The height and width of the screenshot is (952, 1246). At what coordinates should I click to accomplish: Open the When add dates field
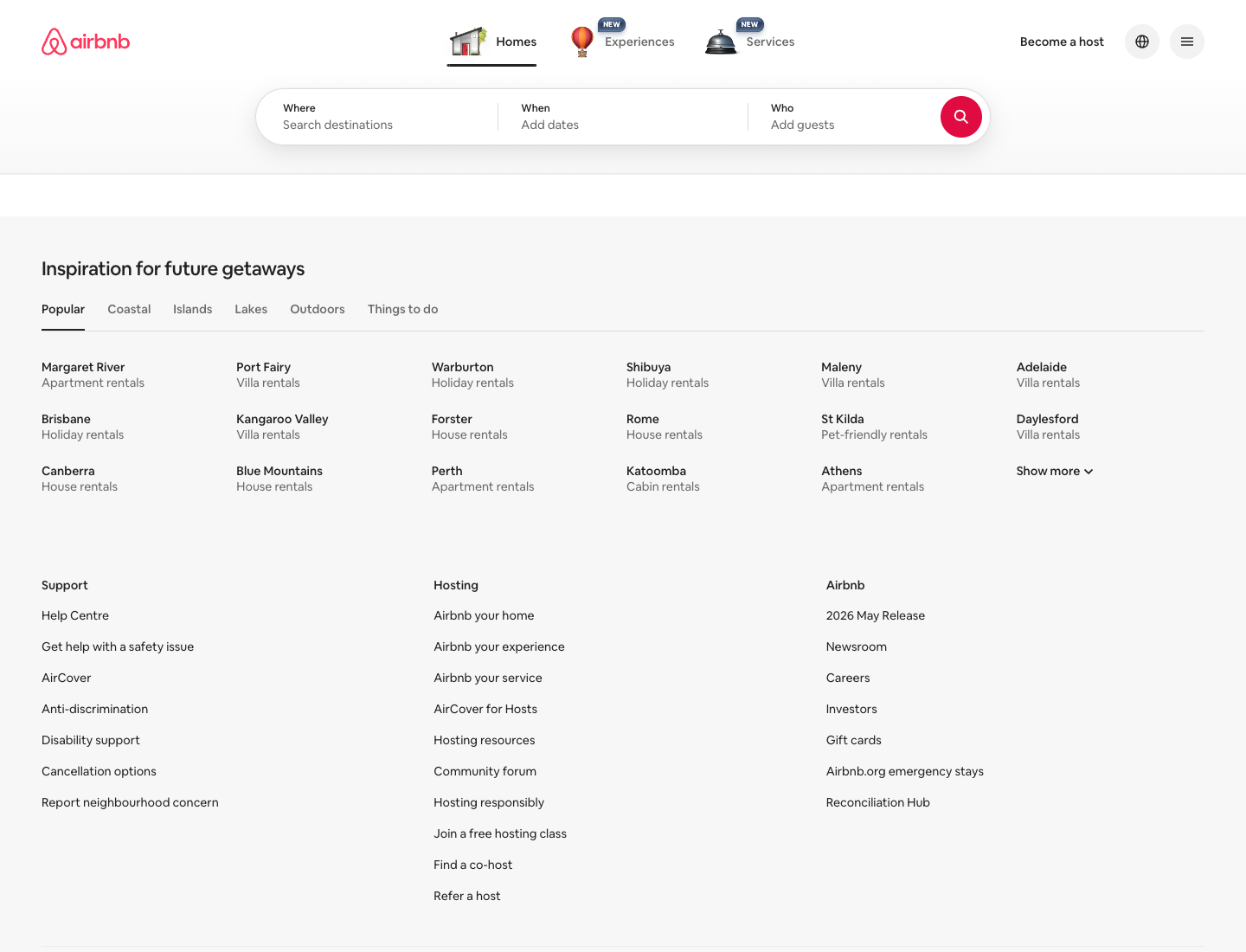point(623,117)
